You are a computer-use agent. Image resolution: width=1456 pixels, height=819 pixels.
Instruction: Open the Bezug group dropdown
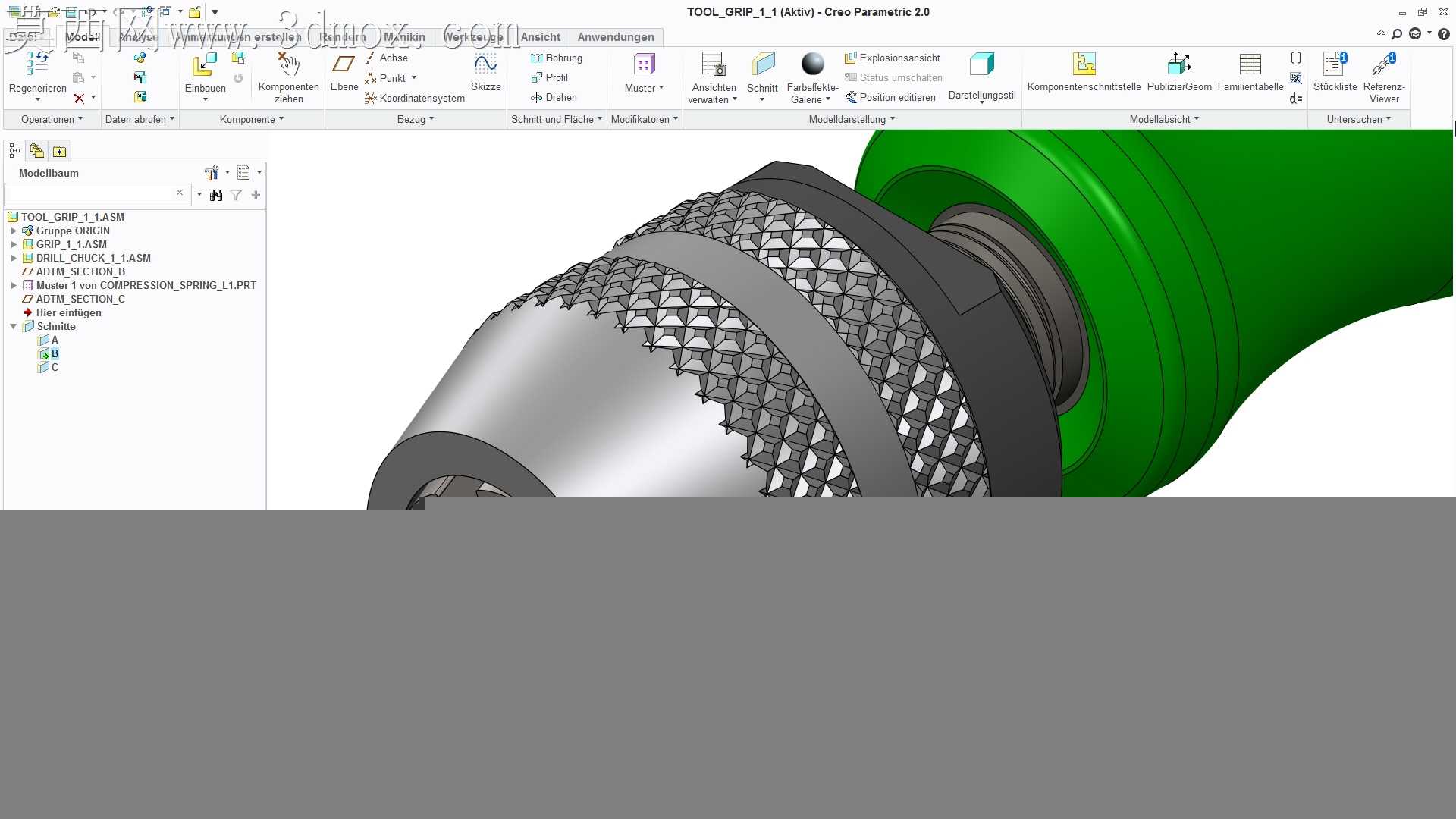pyautogui.click(x=416, y=119)
